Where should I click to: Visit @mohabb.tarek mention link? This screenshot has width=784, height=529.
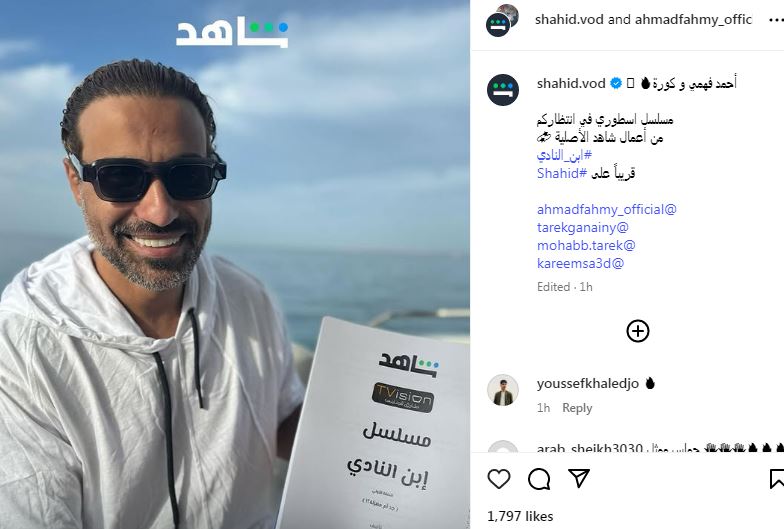586,245
